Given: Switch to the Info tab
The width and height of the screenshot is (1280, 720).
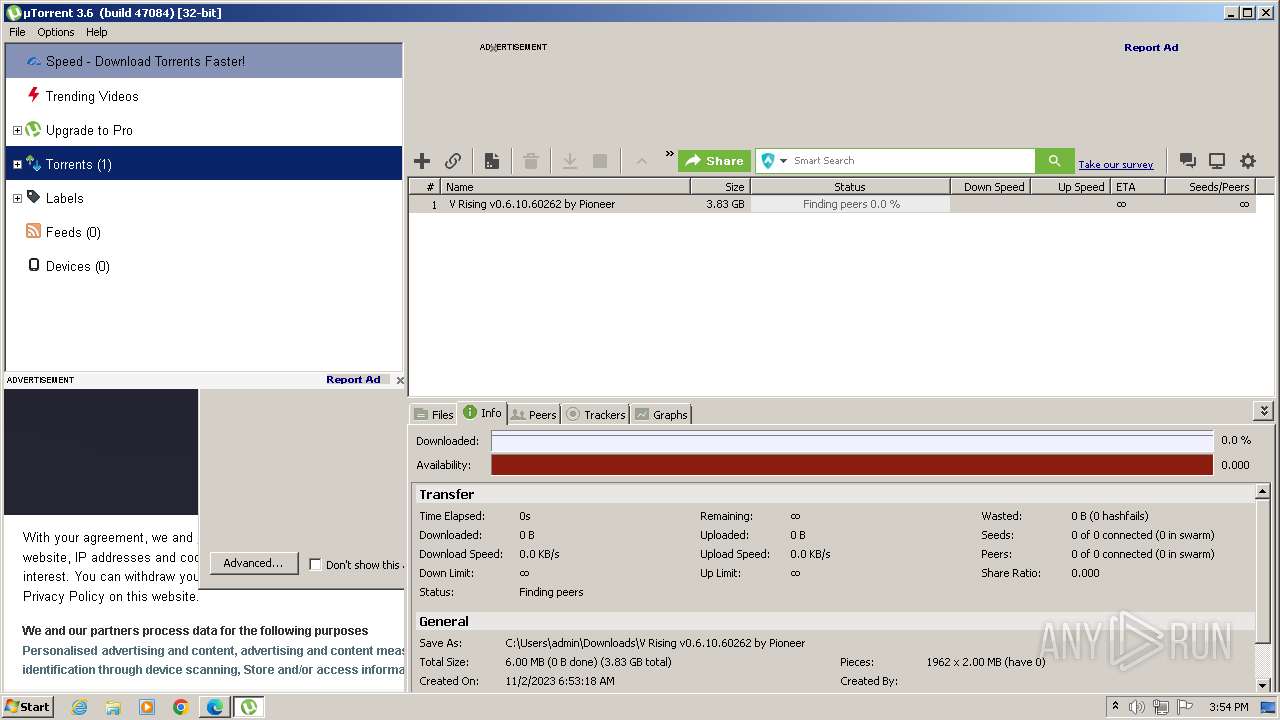Looking at the screenshot, I should click(483, 413).
